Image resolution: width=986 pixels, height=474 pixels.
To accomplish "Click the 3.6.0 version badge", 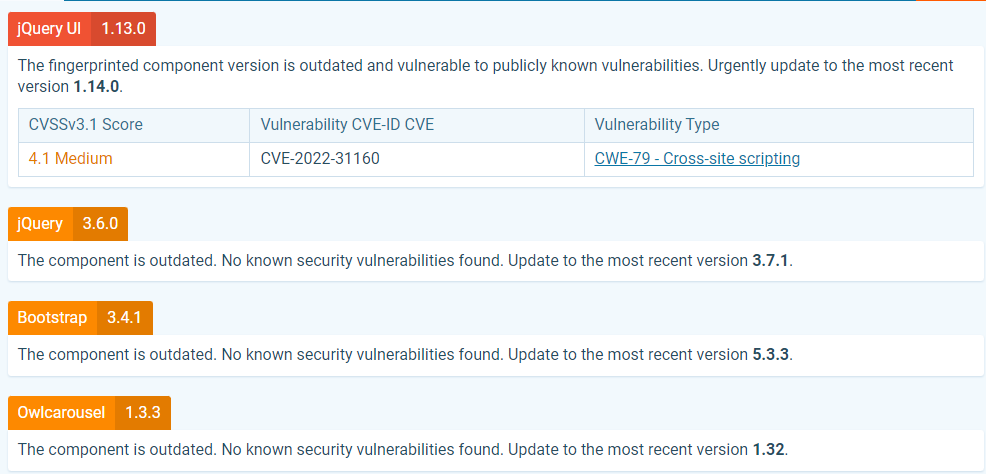I will pyautogui.click(x=100, y=223).
